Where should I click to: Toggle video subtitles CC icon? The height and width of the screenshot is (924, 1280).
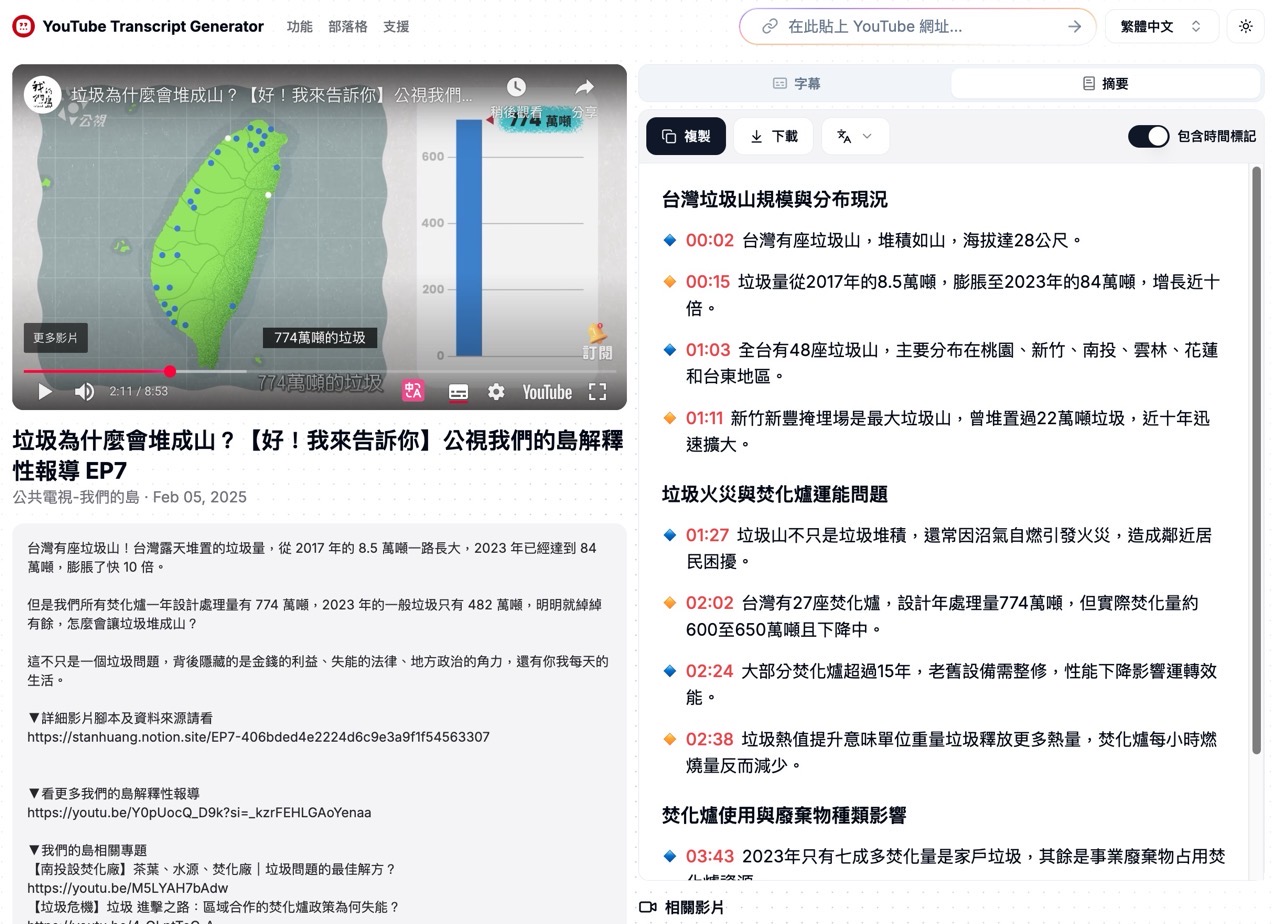(x=458, y=392)
